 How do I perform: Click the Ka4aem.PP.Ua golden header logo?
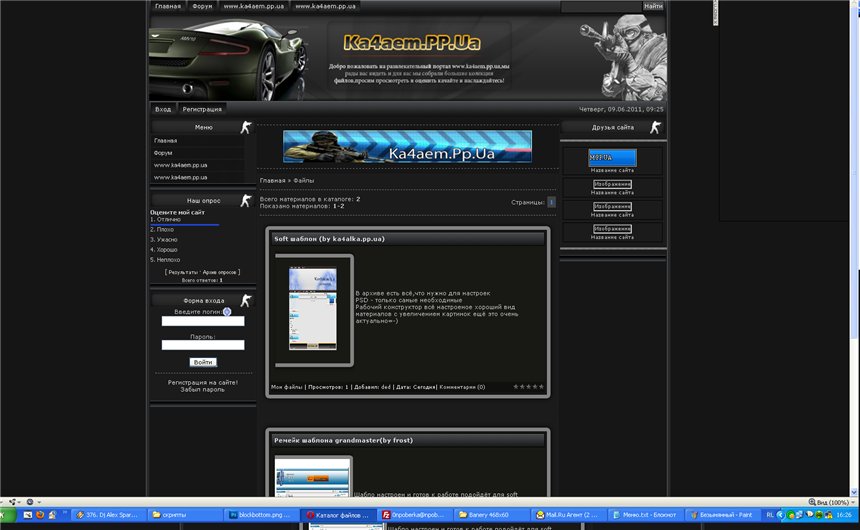[x=412, y=43]
